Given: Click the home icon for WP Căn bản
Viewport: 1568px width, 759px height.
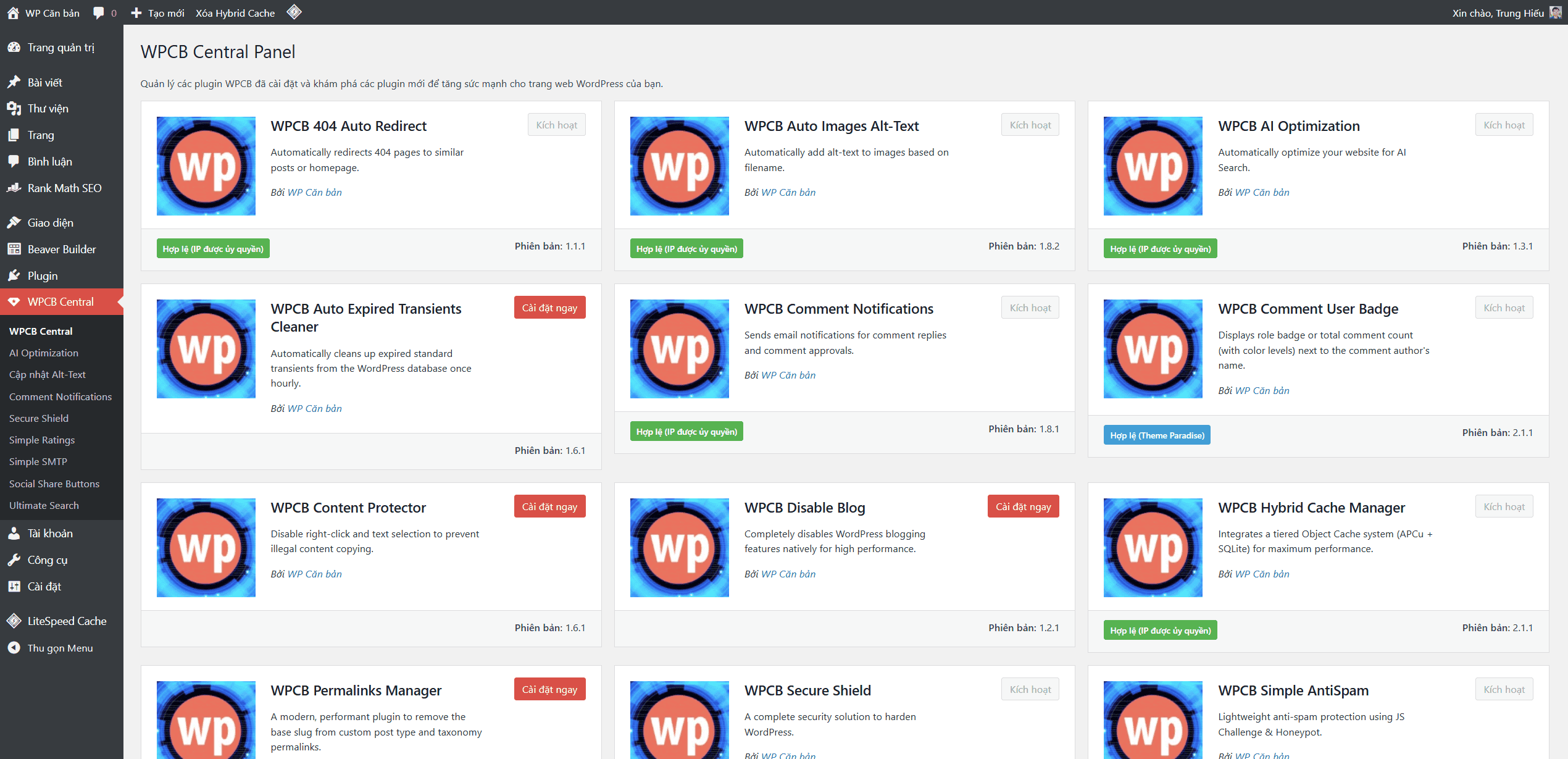Looking at the screenshot, I should (x=13, y=13).
